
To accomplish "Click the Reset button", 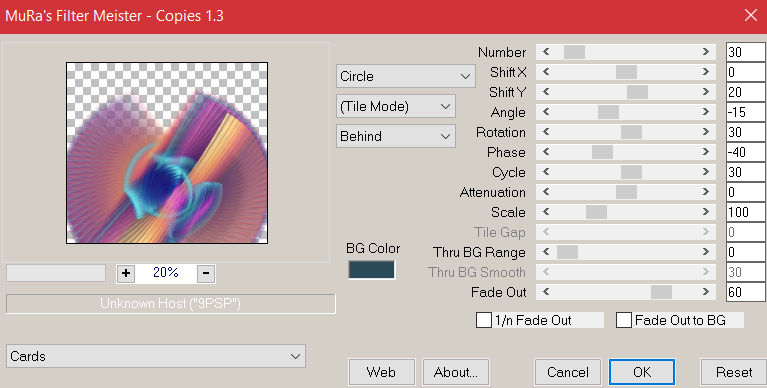I will pyautogui.click(x=734, y=372).
